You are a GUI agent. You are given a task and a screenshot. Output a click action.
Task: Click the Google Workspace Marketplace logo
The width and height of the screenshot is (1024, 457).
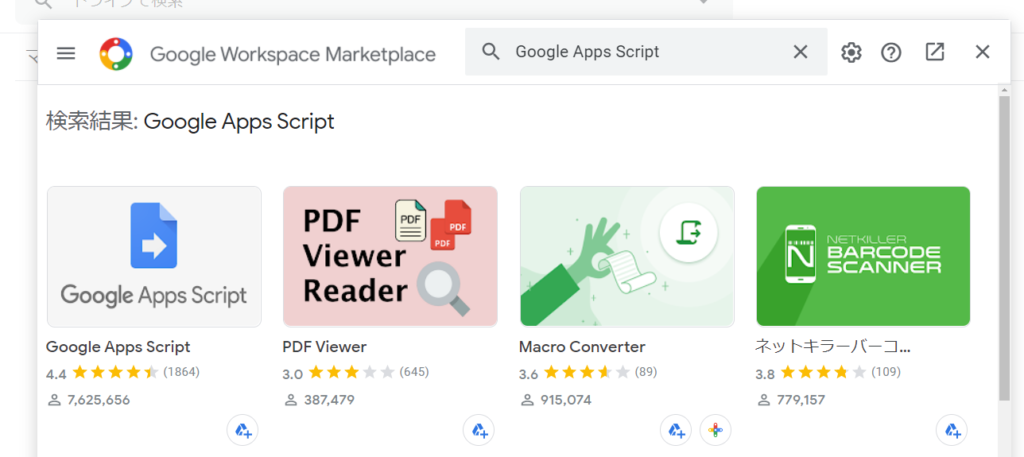click(116, 53)
